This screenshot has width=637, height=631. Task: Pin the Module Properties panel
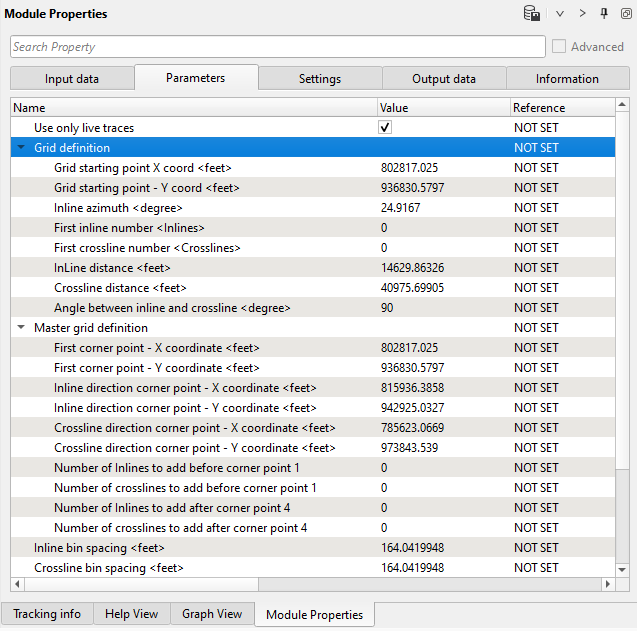[x=604, y=14]
